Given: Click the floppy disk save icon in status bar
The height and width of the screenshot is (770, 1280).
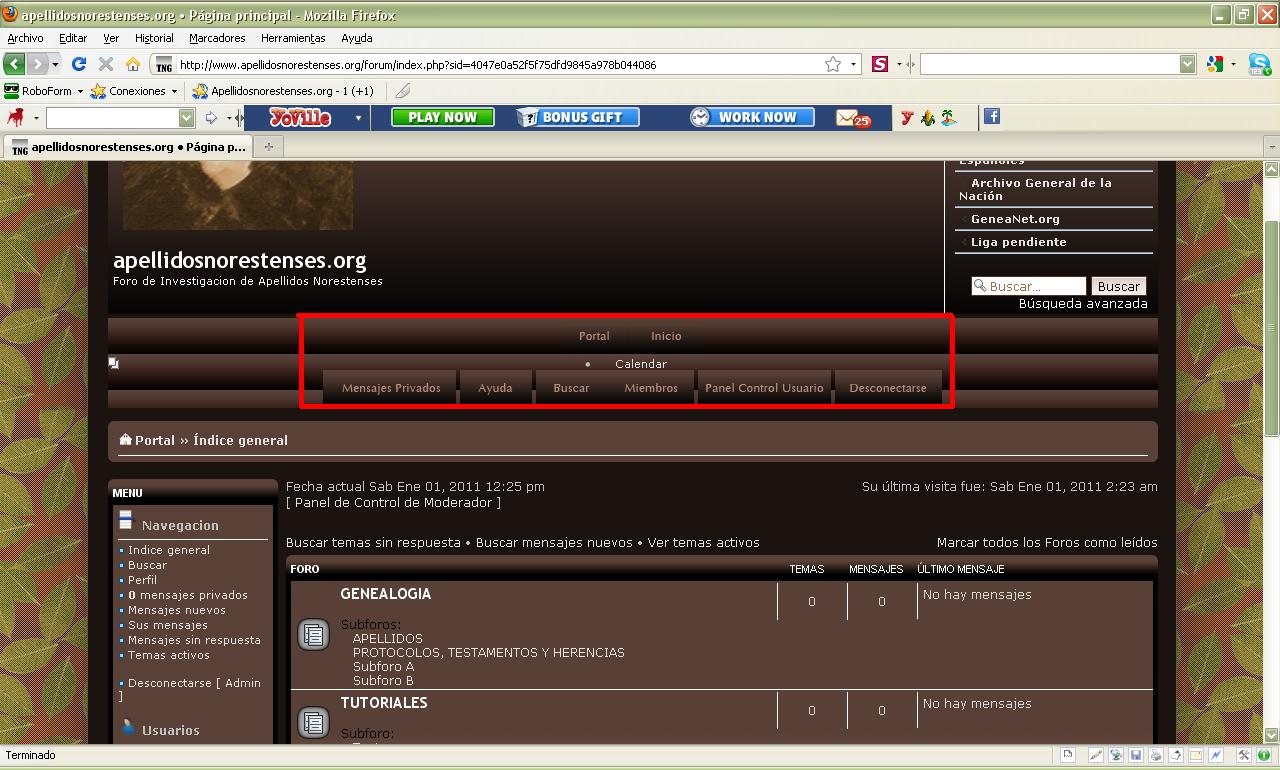Looking at the screenshot, I should click(x=1136, y=756).
